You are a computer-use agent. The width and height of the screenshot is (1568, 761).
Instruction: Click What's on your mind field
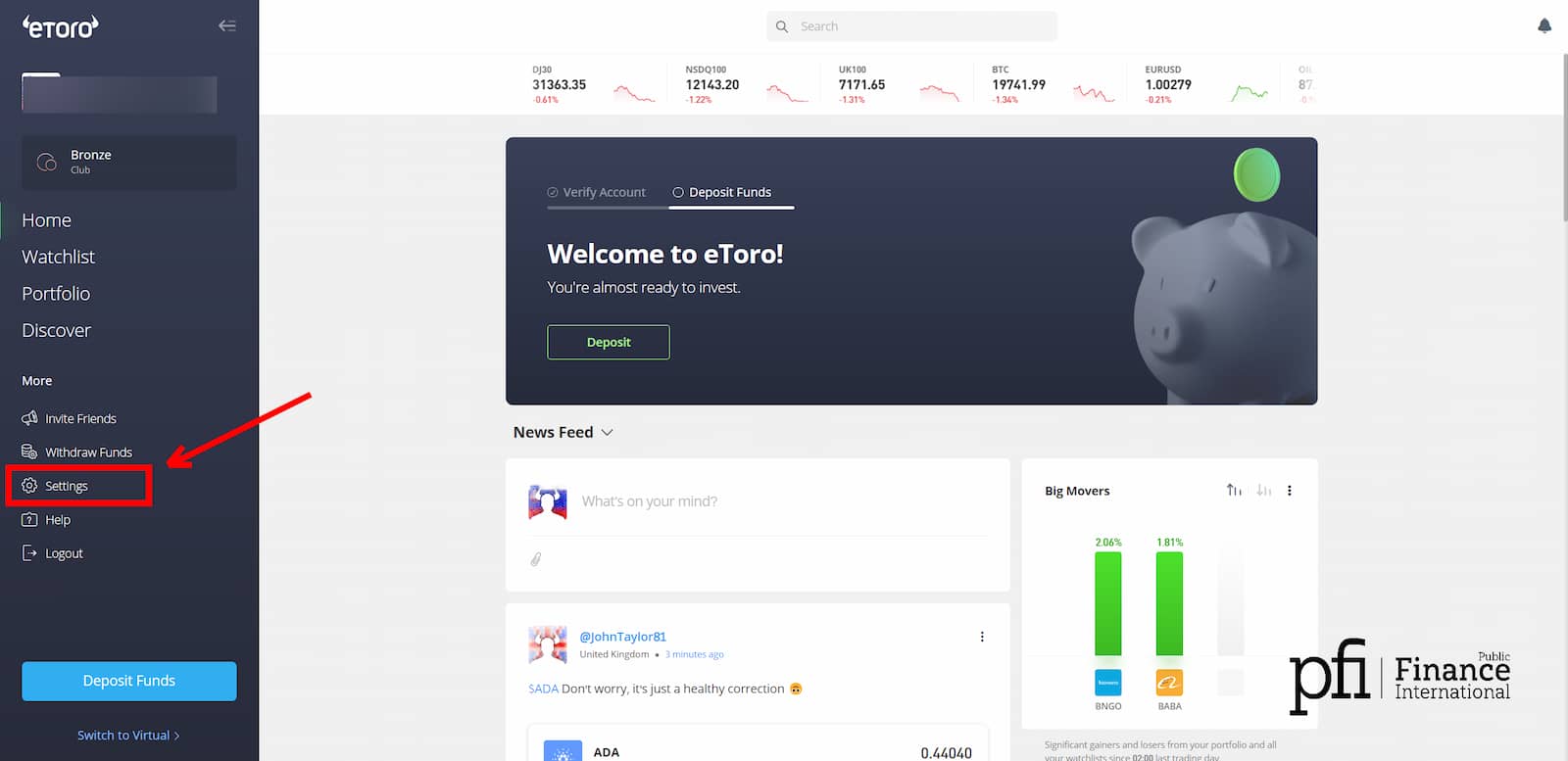650,501
